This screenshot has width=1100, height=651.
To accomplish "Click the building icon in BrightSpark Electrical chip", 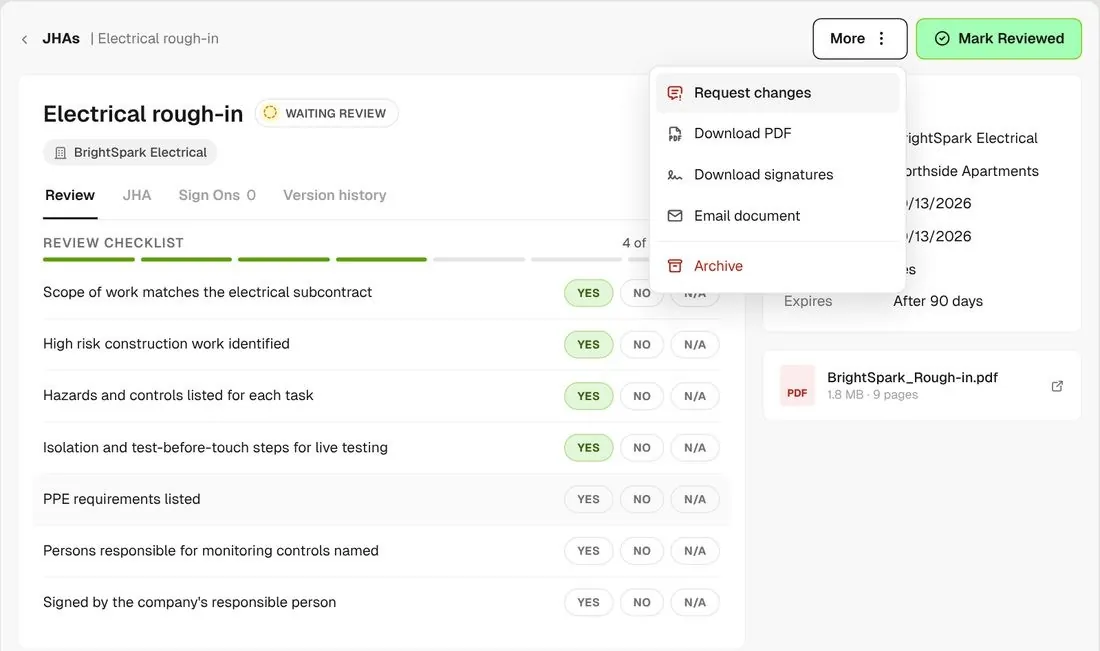I will pos(60,153).
